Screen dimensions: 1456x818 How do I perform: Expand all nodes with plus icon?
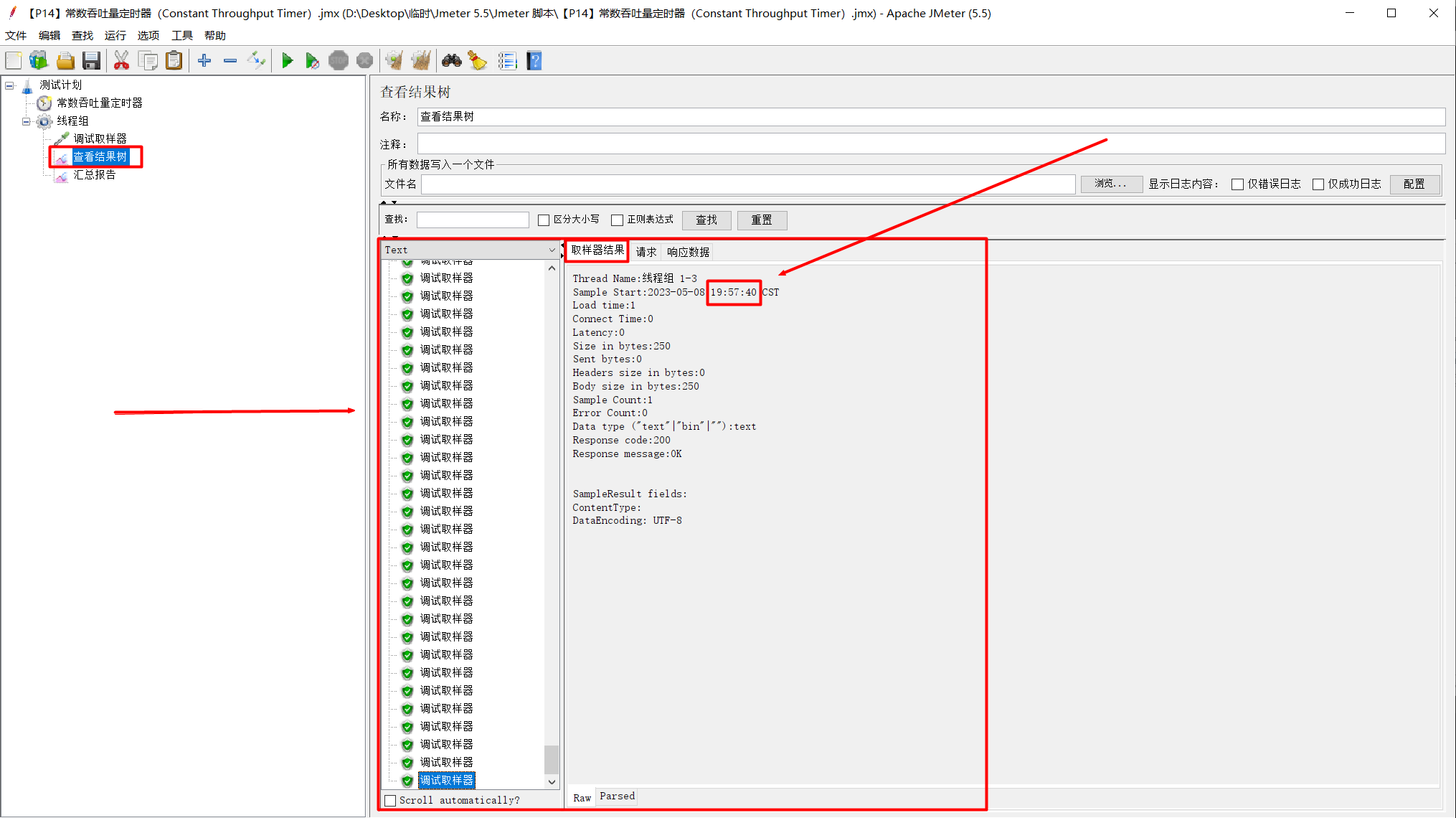click(x=204, y=61)
